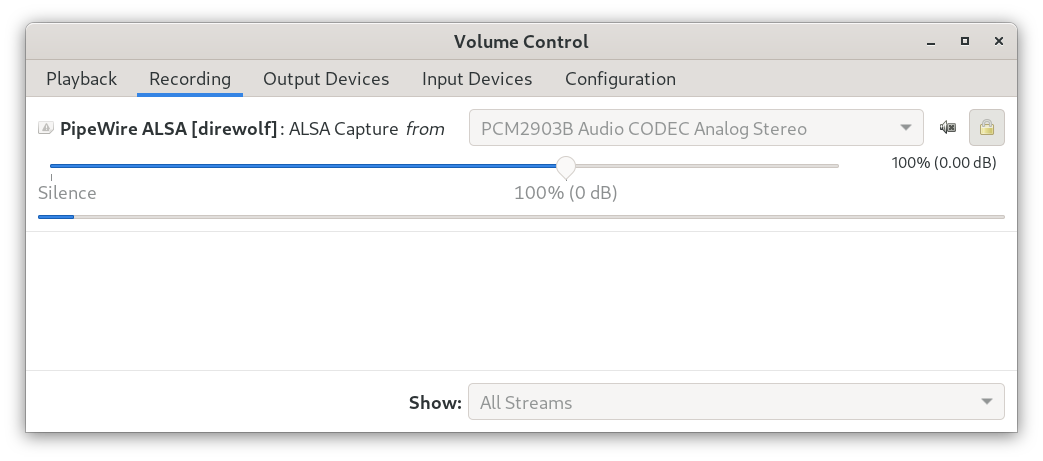Switch to the Playback tab

tap(81, 79)
